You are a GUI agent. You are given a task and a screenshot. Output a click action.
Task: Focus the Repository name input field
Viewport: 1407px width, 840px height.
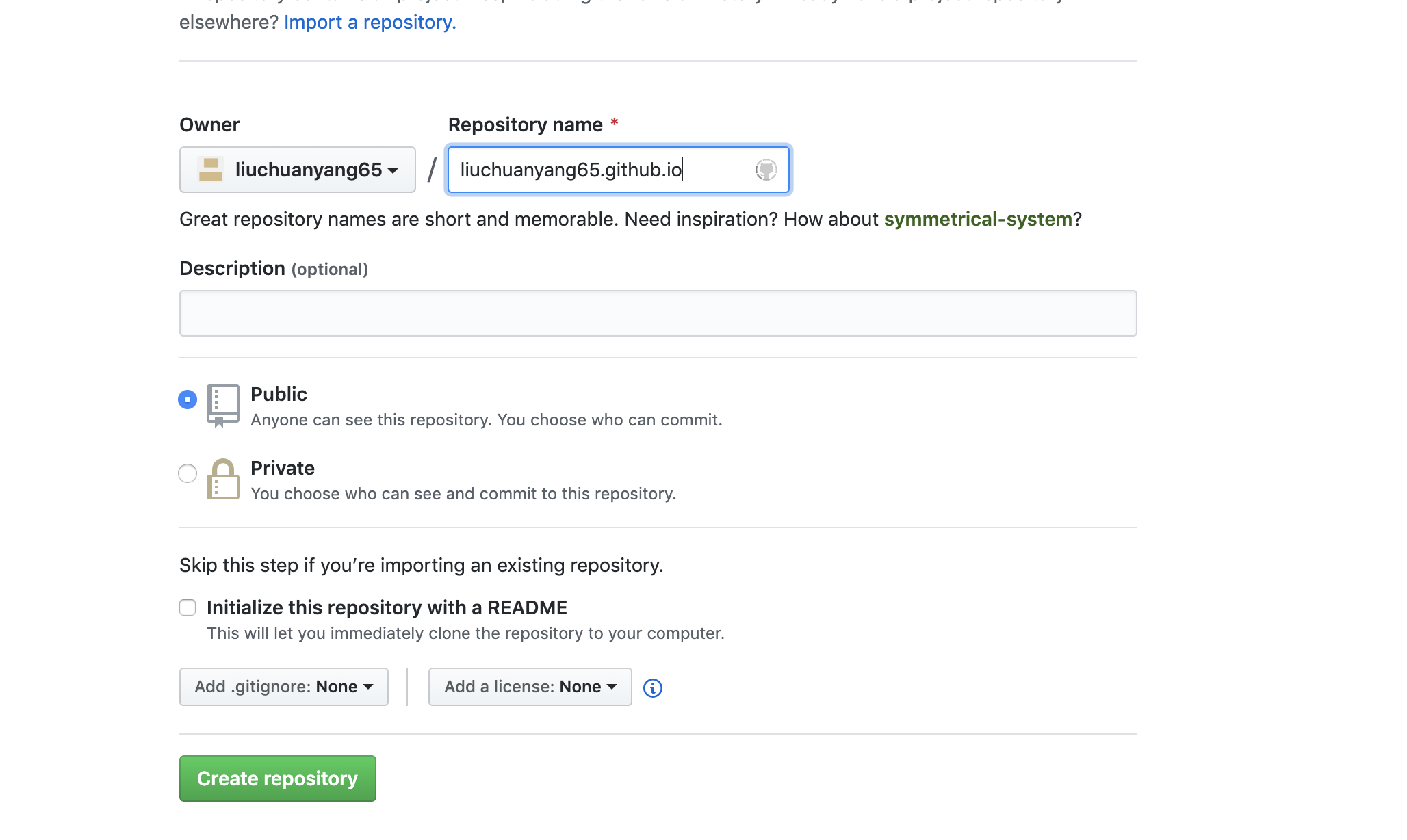click(x=619, y=170)
